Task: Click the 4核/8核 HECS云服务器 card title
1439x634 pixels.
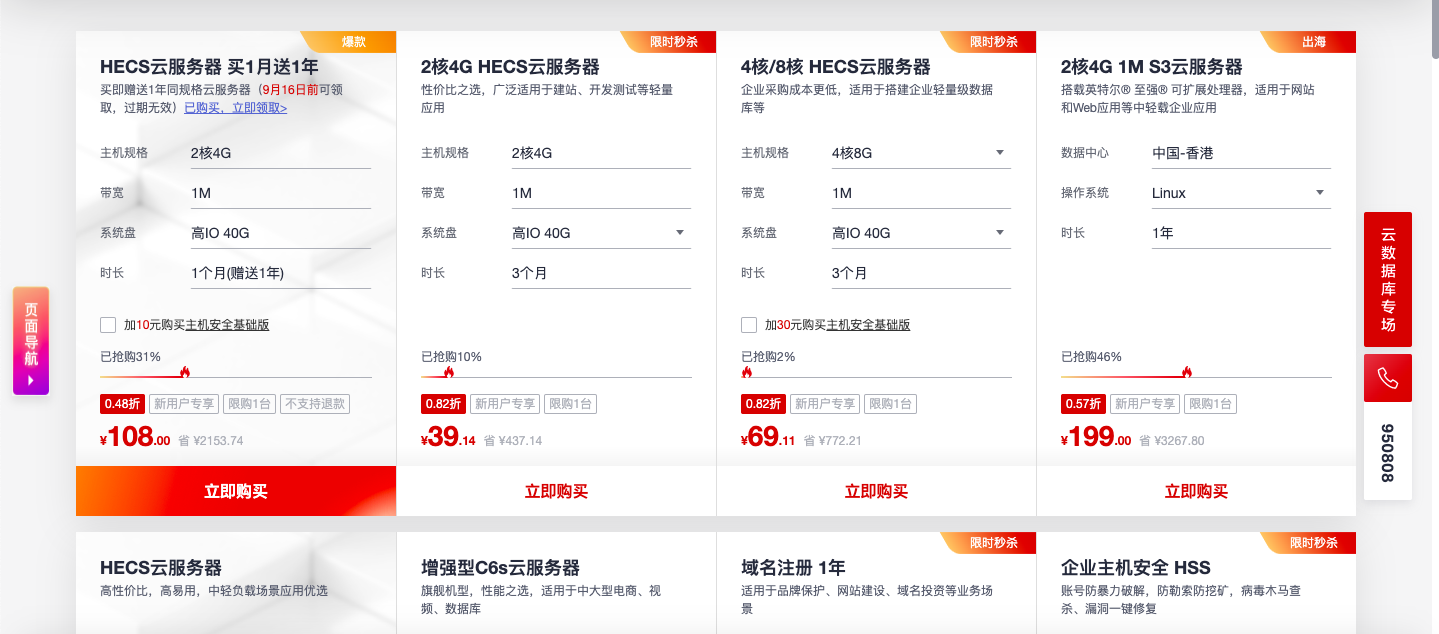Action: [836, 67]
